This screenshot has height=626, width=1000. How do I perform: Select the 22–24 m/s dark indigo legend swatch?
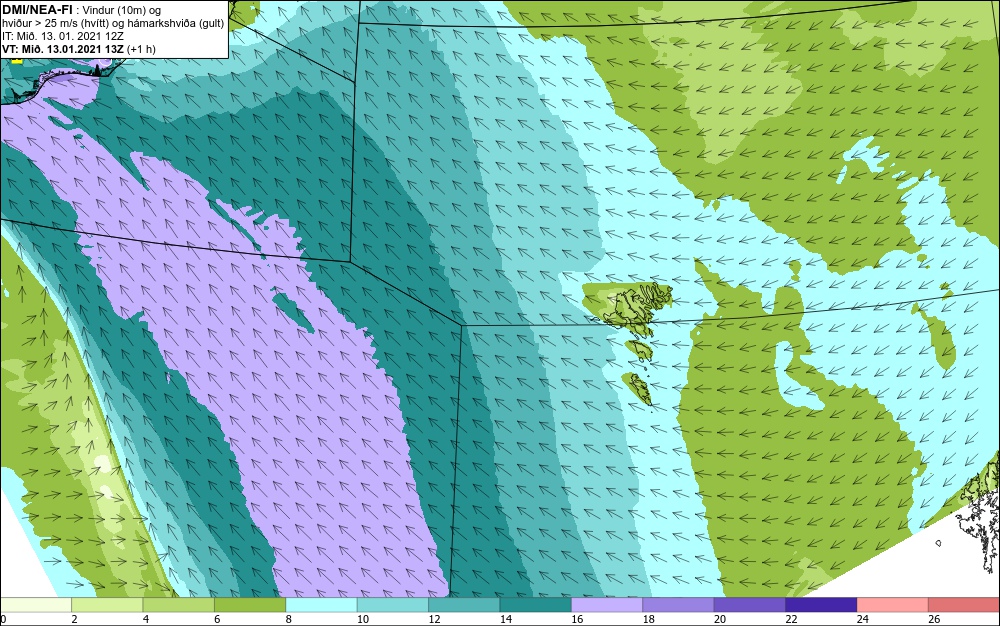(821, 605)
